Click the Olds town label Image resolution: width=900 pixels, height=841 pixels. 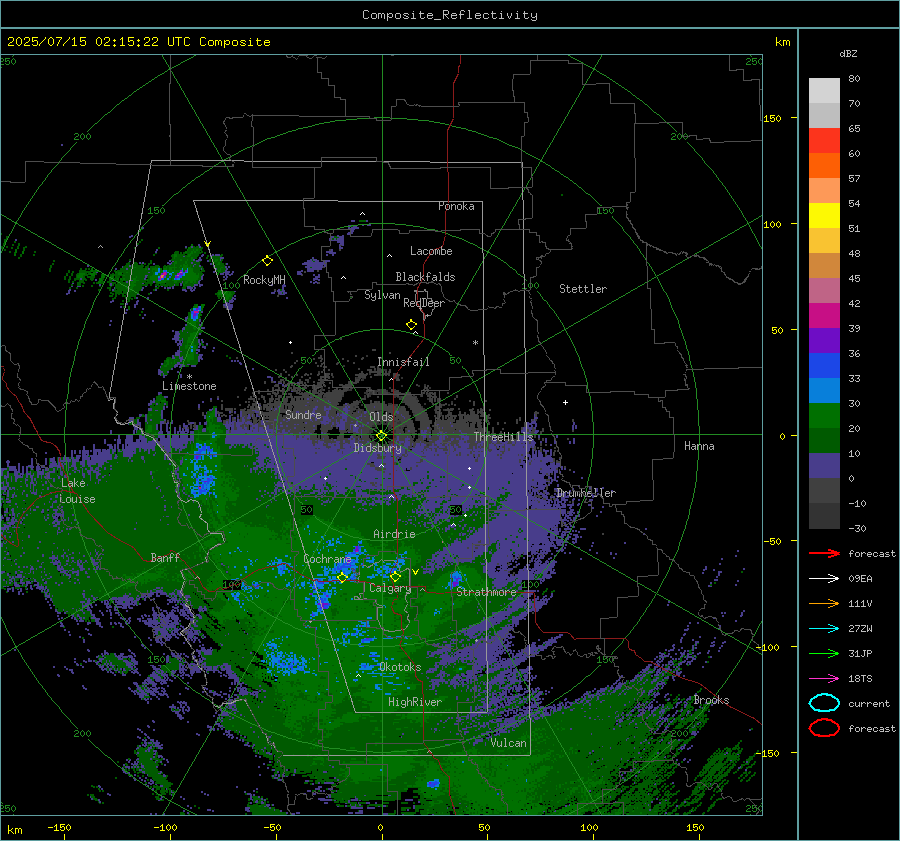pyautogui.click(x=381, y=417)
